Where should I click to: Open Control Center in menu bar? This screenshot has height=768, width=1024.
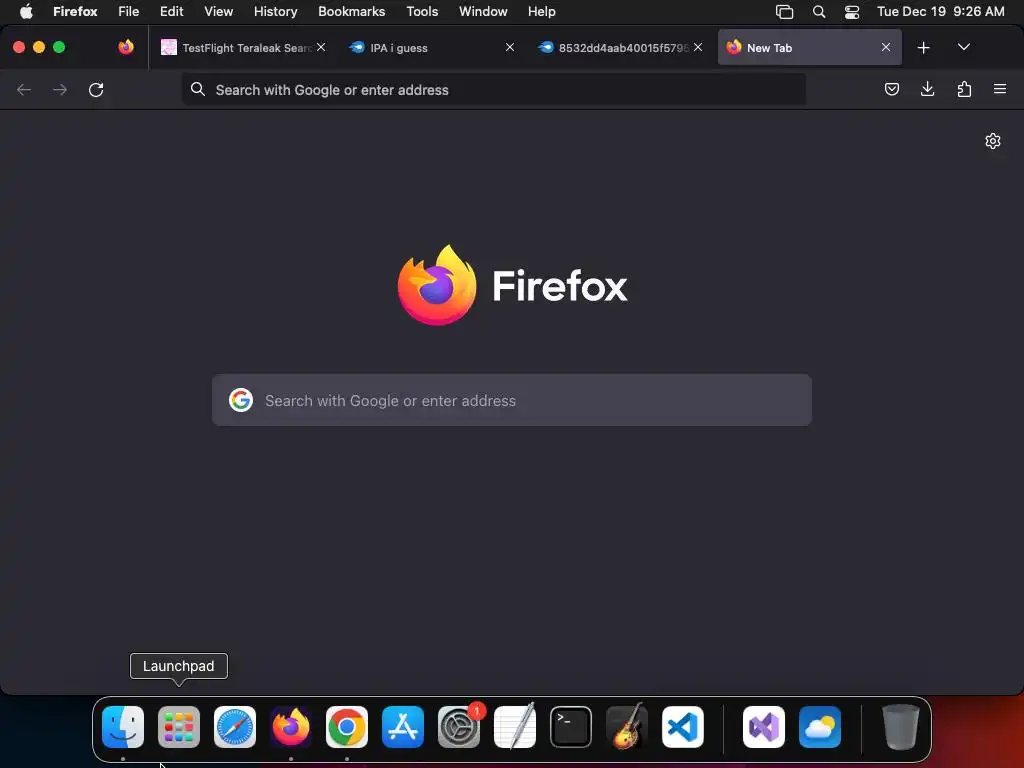(x=852, y=11)
